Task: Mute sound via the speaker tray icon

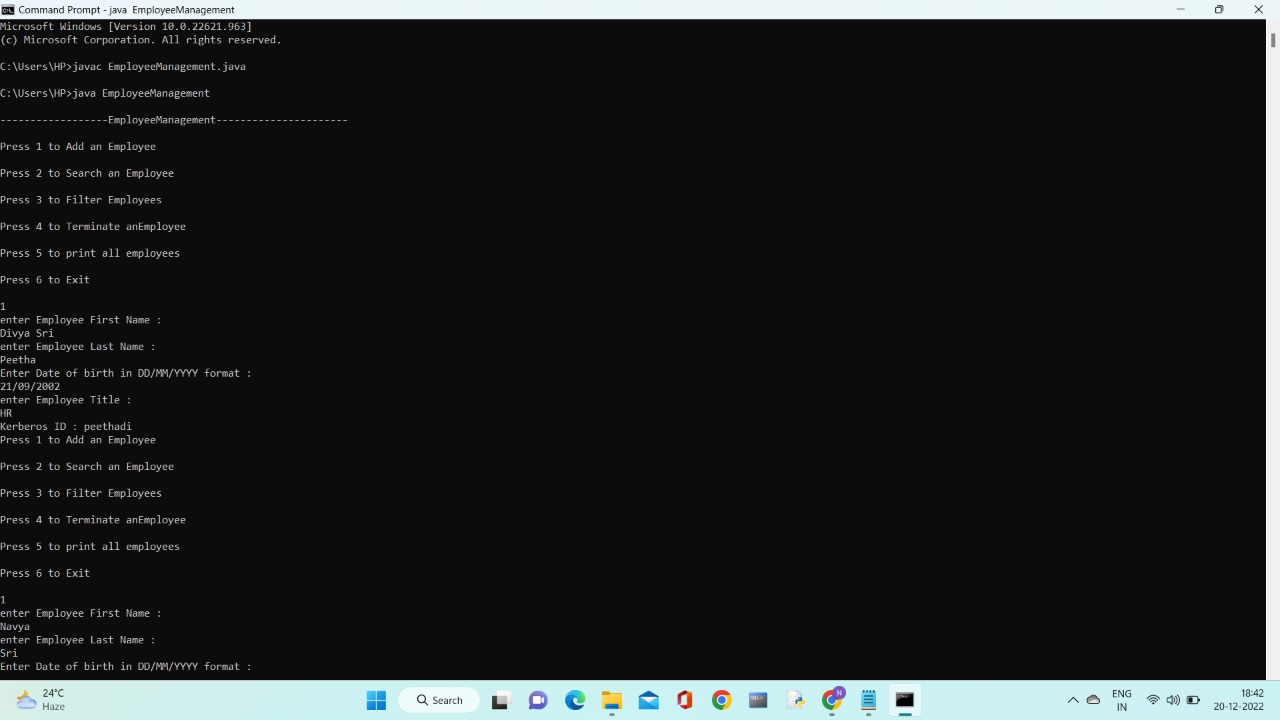Action: coord(1173,700)
